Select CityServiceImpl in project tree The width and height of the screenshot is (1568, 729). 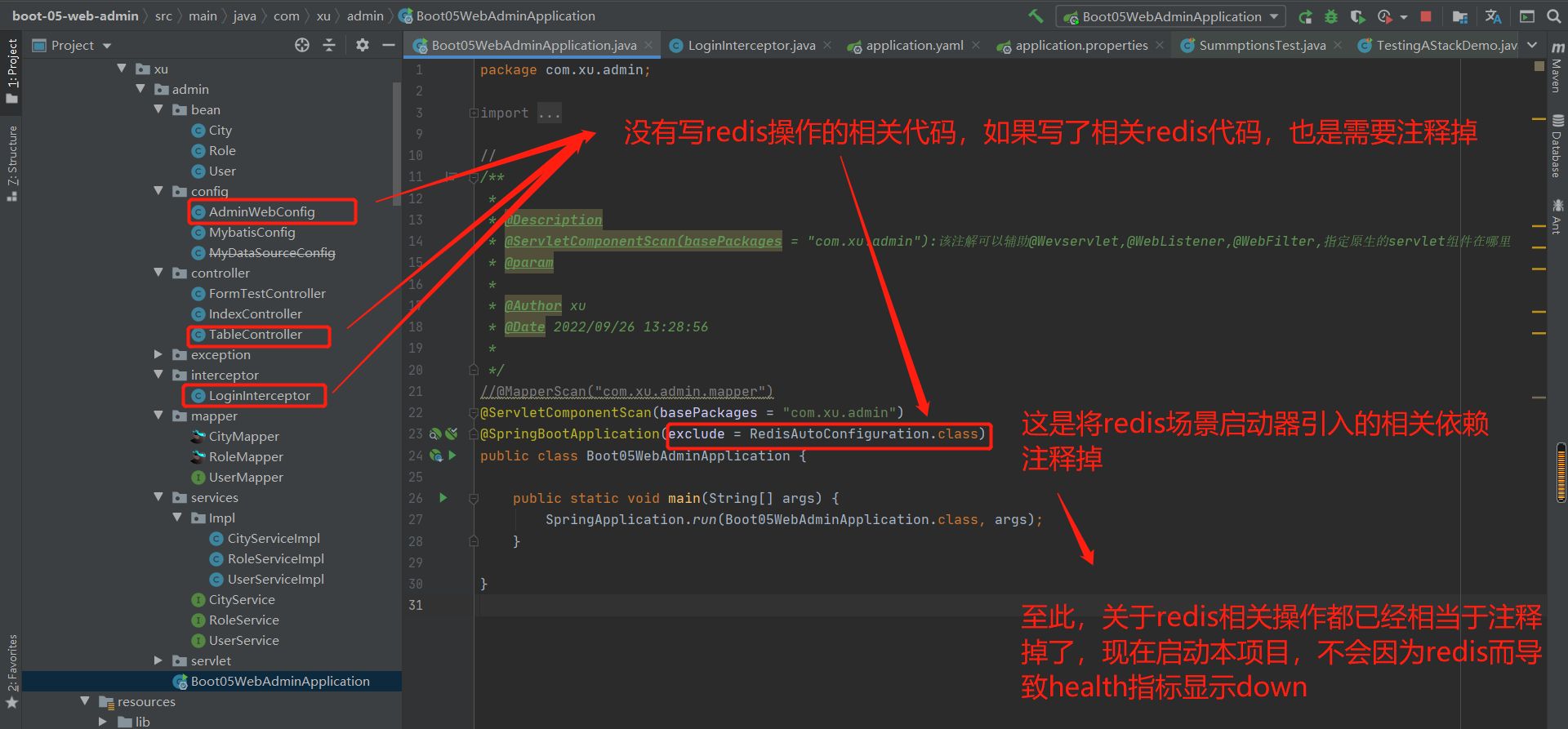click(x=274, y=538)
